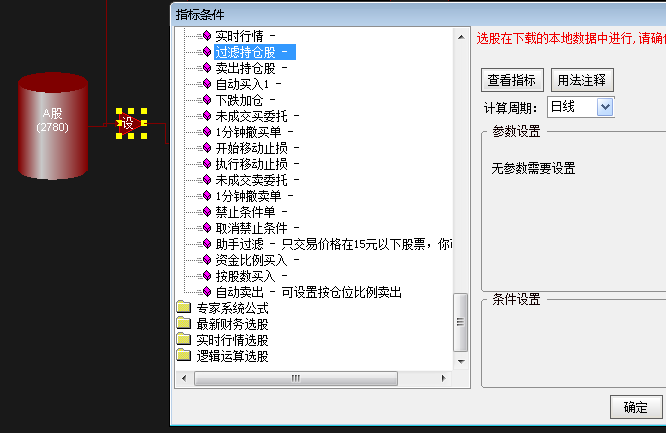Select the 自动卖出 indicator item
The image size is (666, 433).
[x=240, y=292]
